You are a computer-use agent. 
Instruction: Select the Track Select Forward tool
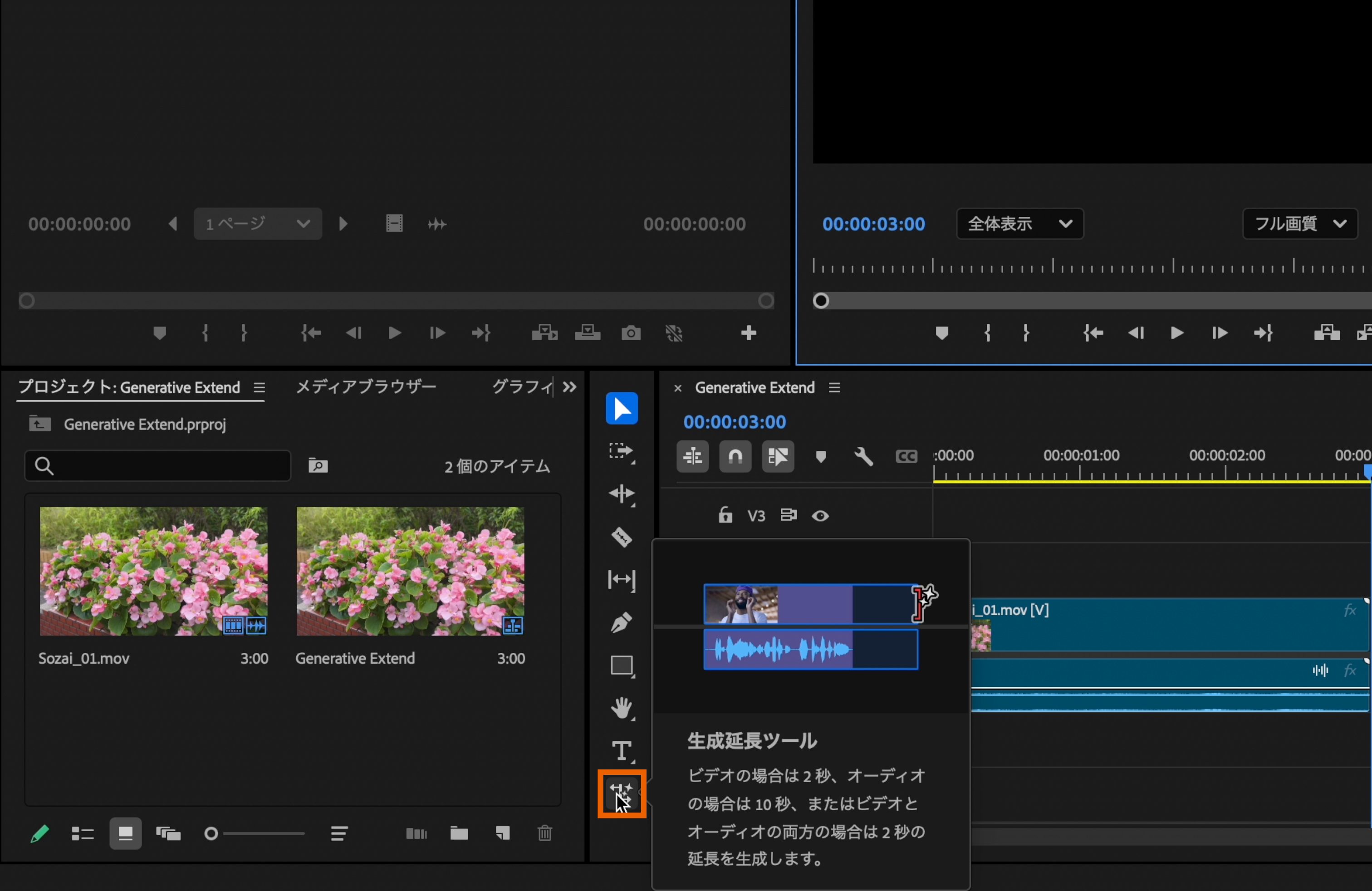click(622, 451)
